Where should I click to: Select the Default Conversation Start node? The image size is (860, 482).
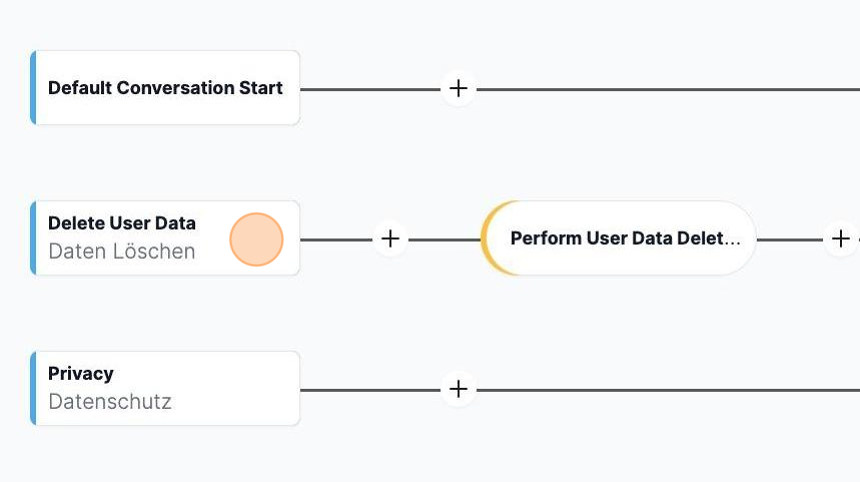pos(165,88)
